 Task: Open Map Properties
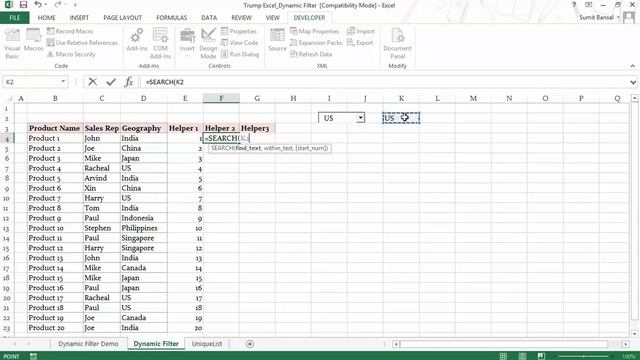point(315,31)
